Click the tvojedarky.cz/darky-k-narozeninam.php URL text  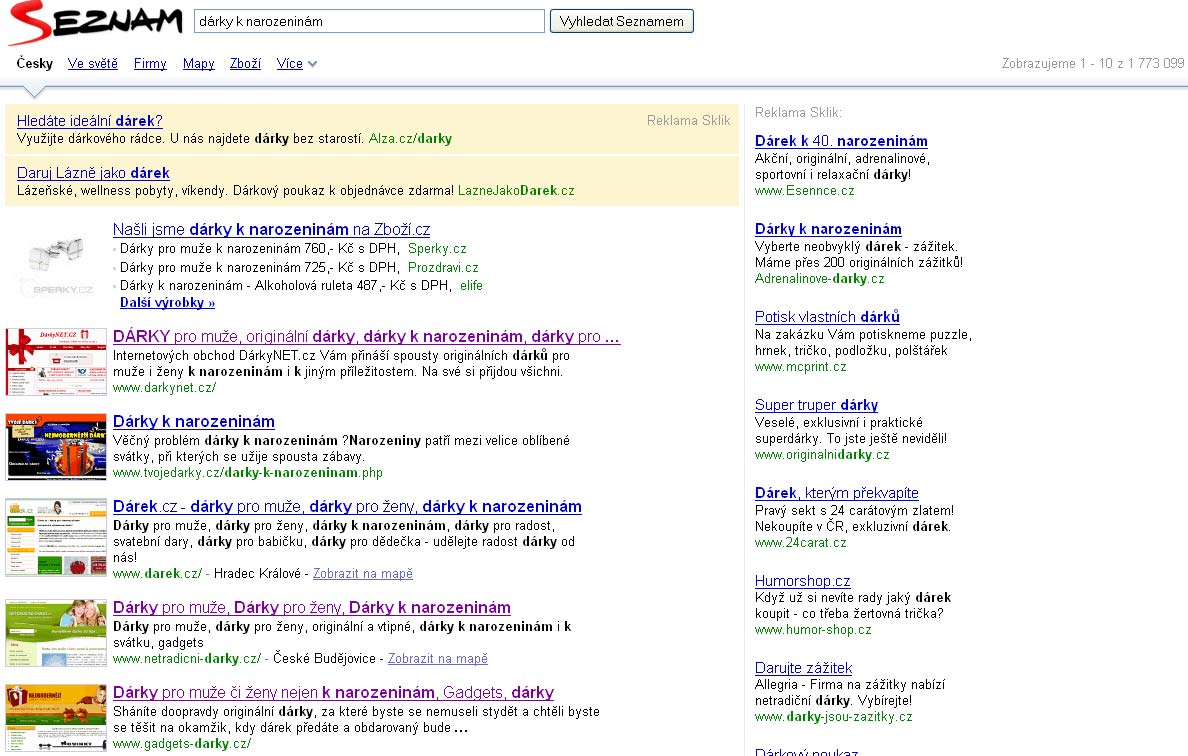[248, 473]
